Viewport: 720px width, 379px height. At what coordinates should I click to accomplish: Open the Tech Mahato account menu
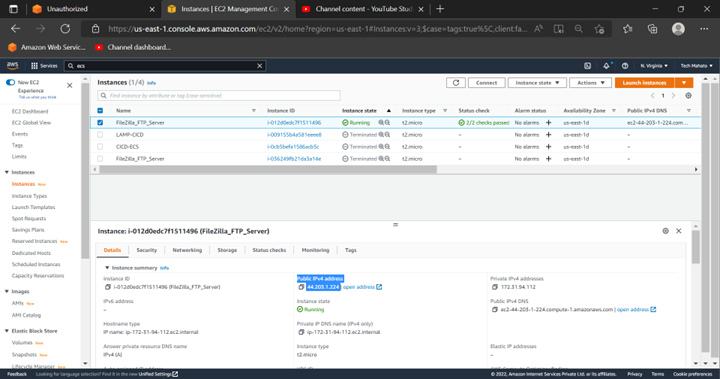tap(696, 66)
